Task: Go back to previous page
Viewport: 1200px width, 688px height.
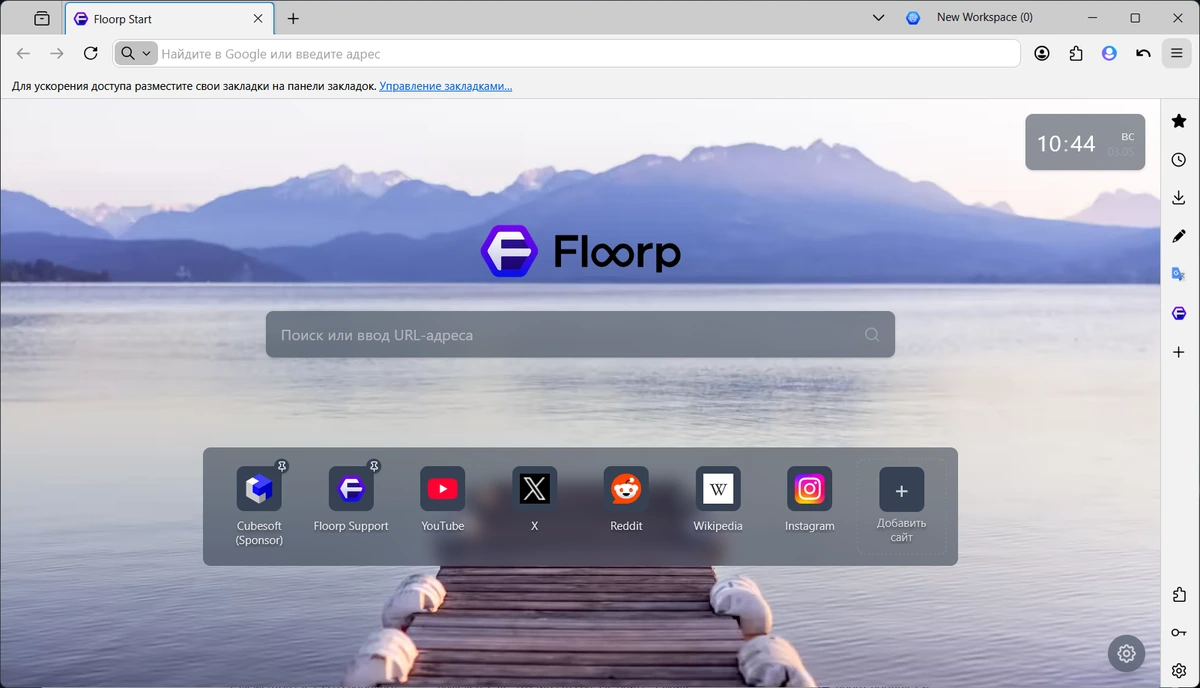Action: click(x=23, y=53)
